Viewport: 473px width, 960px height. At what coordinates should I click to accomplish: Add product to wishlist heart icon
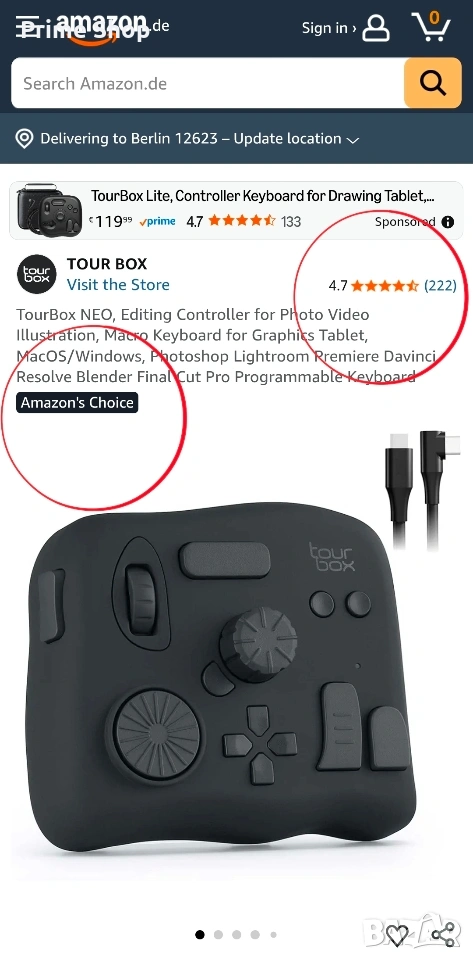coord(397,935)
